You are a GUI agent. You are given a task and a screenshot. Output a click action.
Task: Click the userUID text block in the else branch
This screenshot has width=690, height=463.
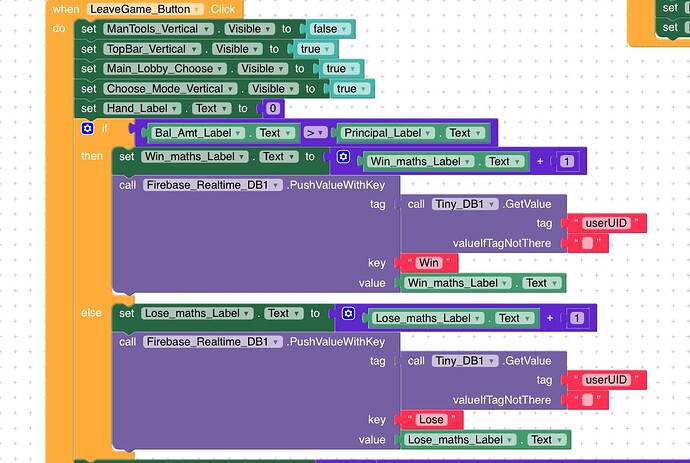[604, 380]
